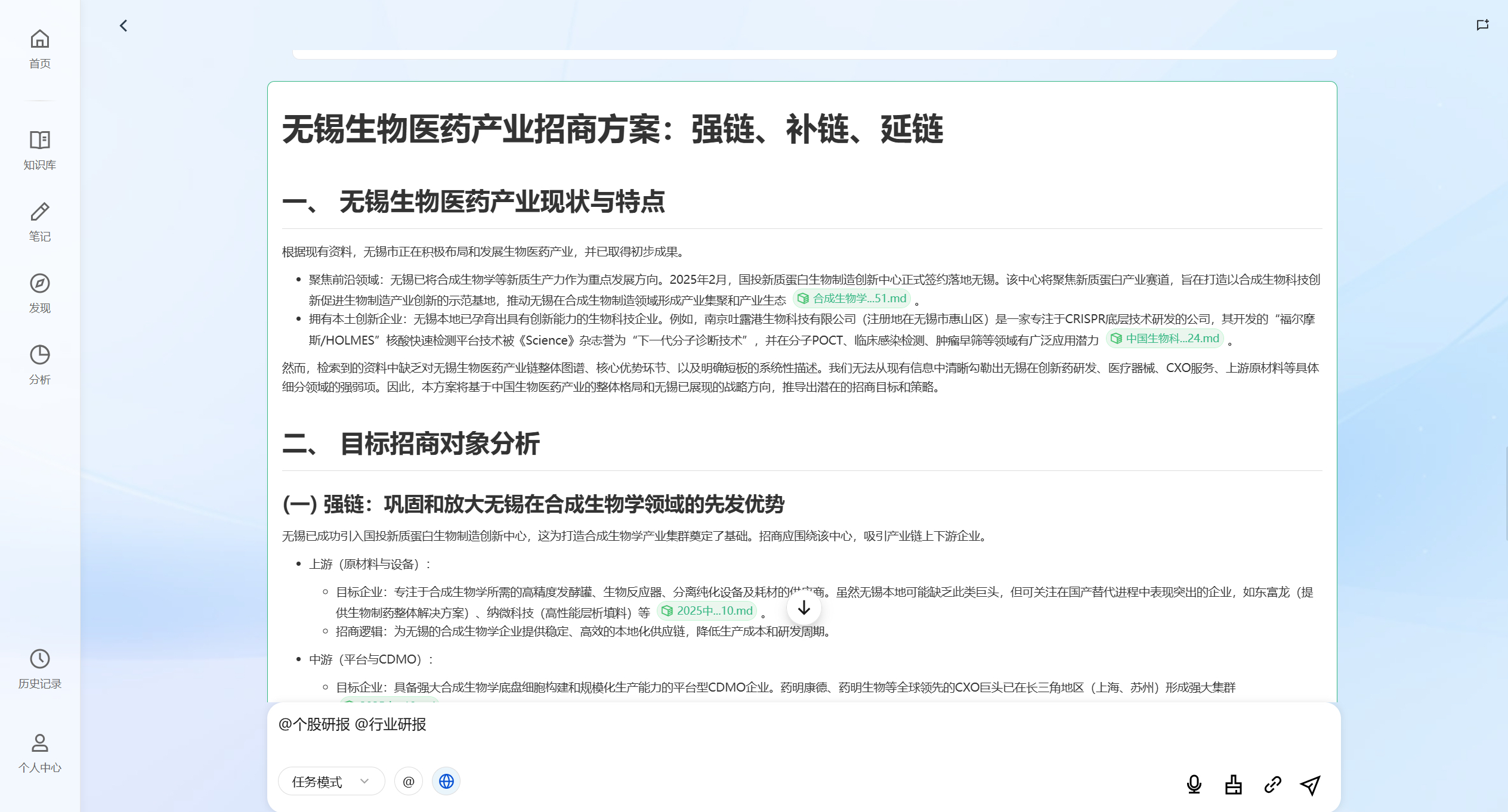Viewport: 1508px width, 812px height.
Task: Open 笔记 notes in sidebar
Action: tap(39, 222)
